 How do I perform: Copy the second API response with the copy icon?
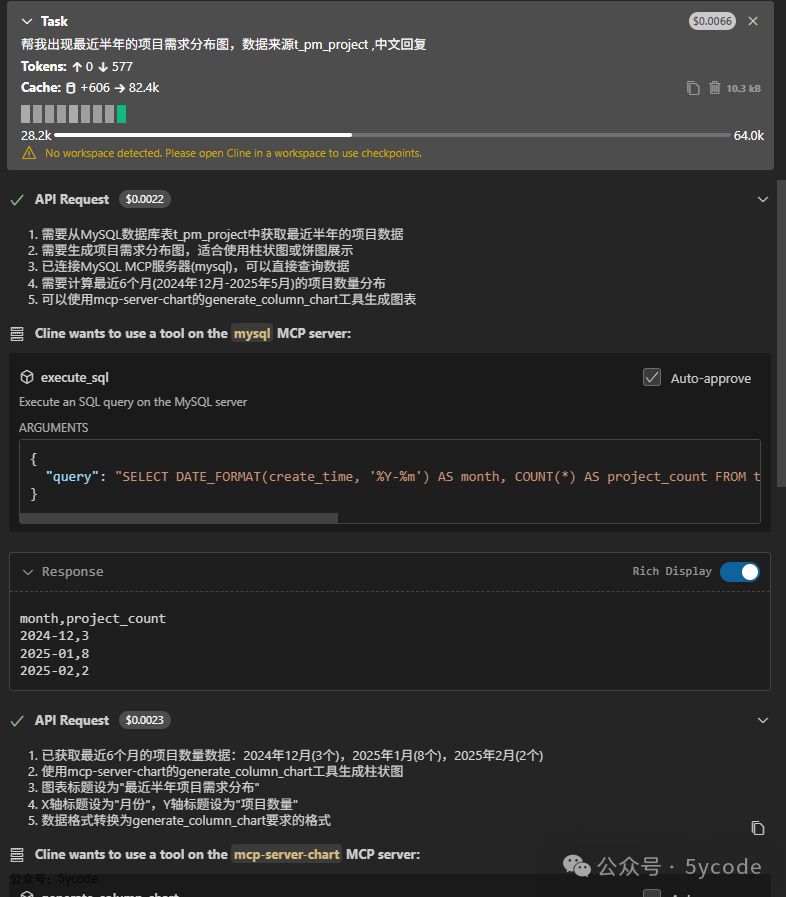757,828
